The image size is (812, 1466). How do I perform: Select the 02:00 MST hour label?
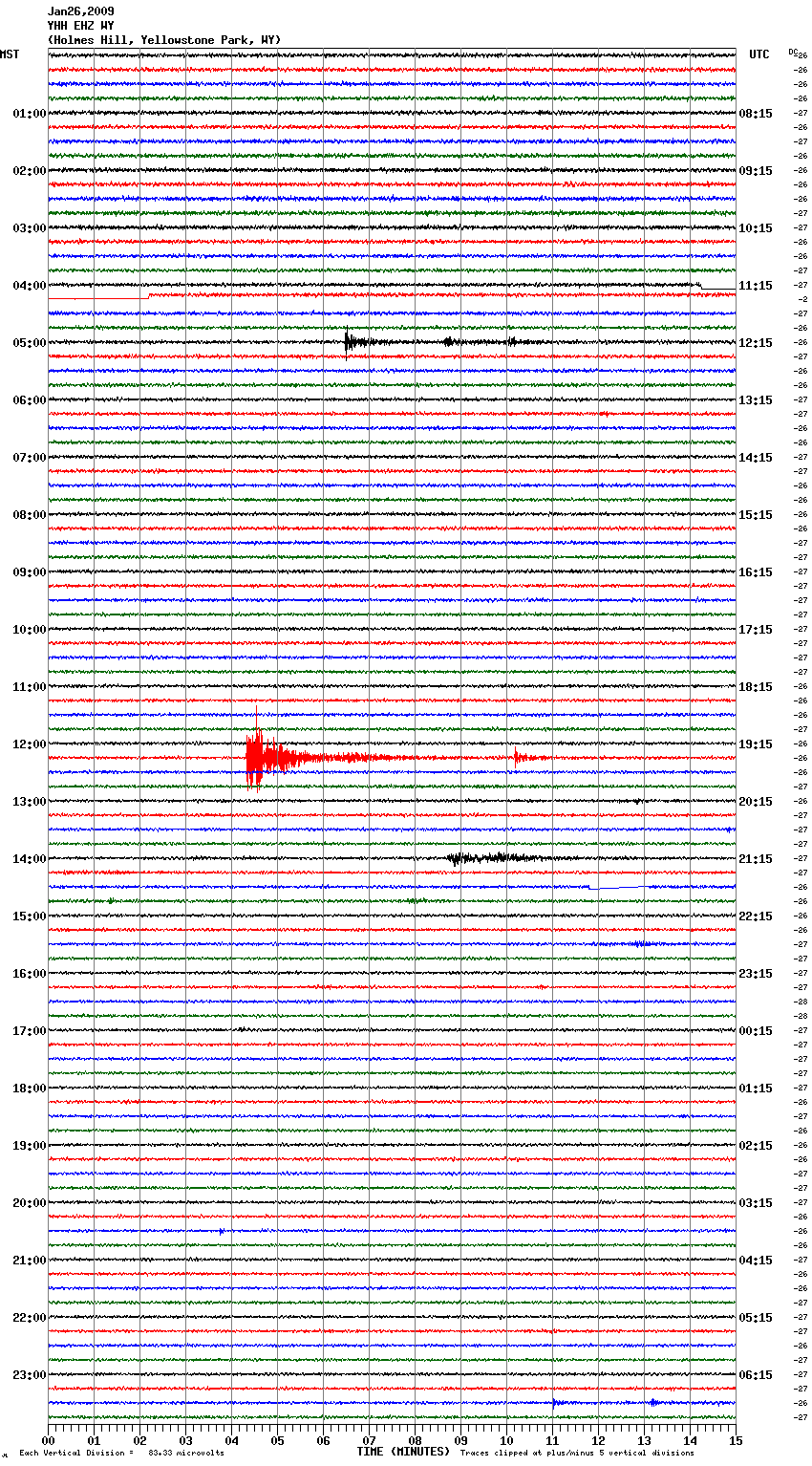[30, 171]
